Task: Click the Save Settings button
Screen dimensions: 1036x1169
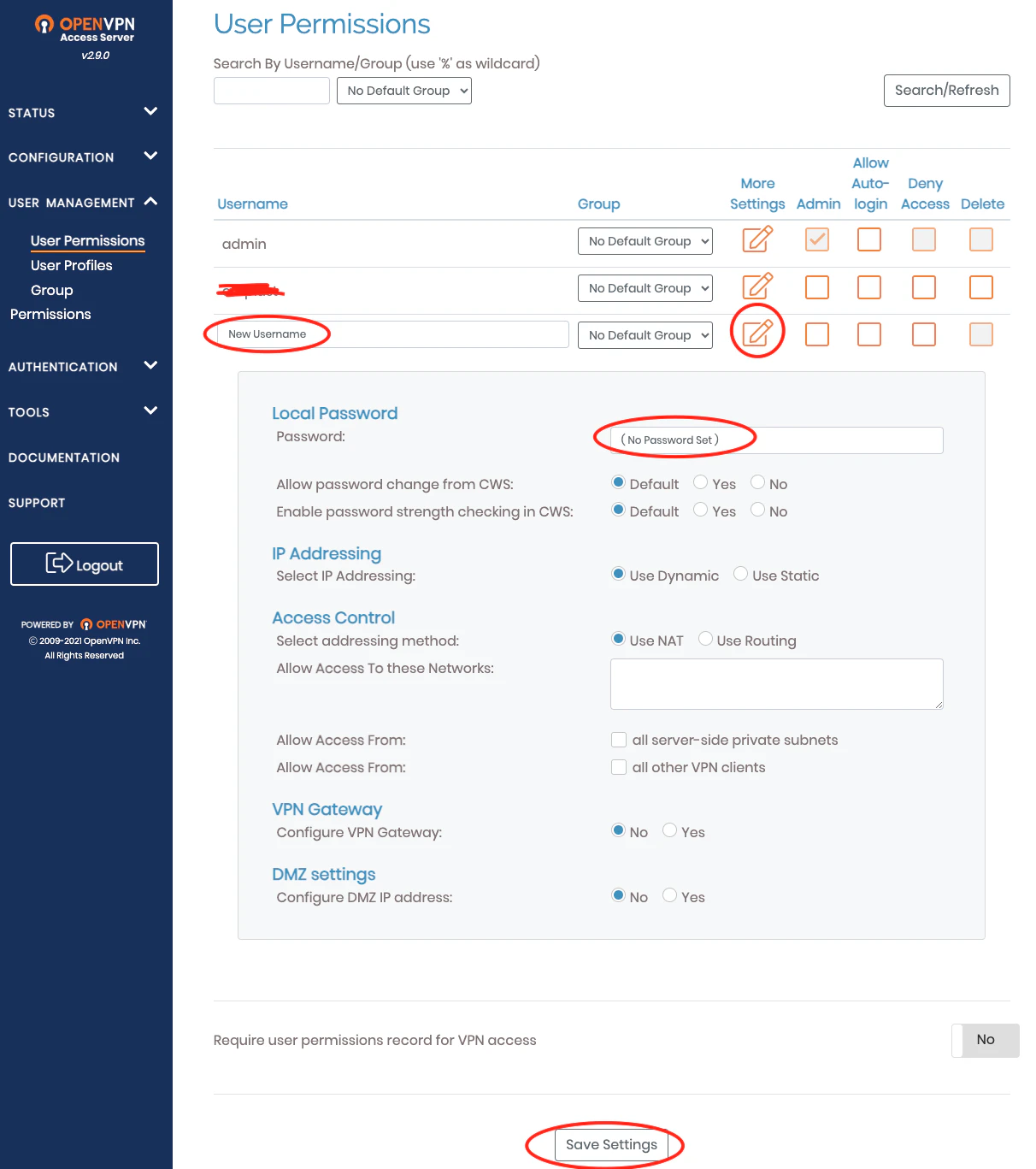Action: (612, 1145)
